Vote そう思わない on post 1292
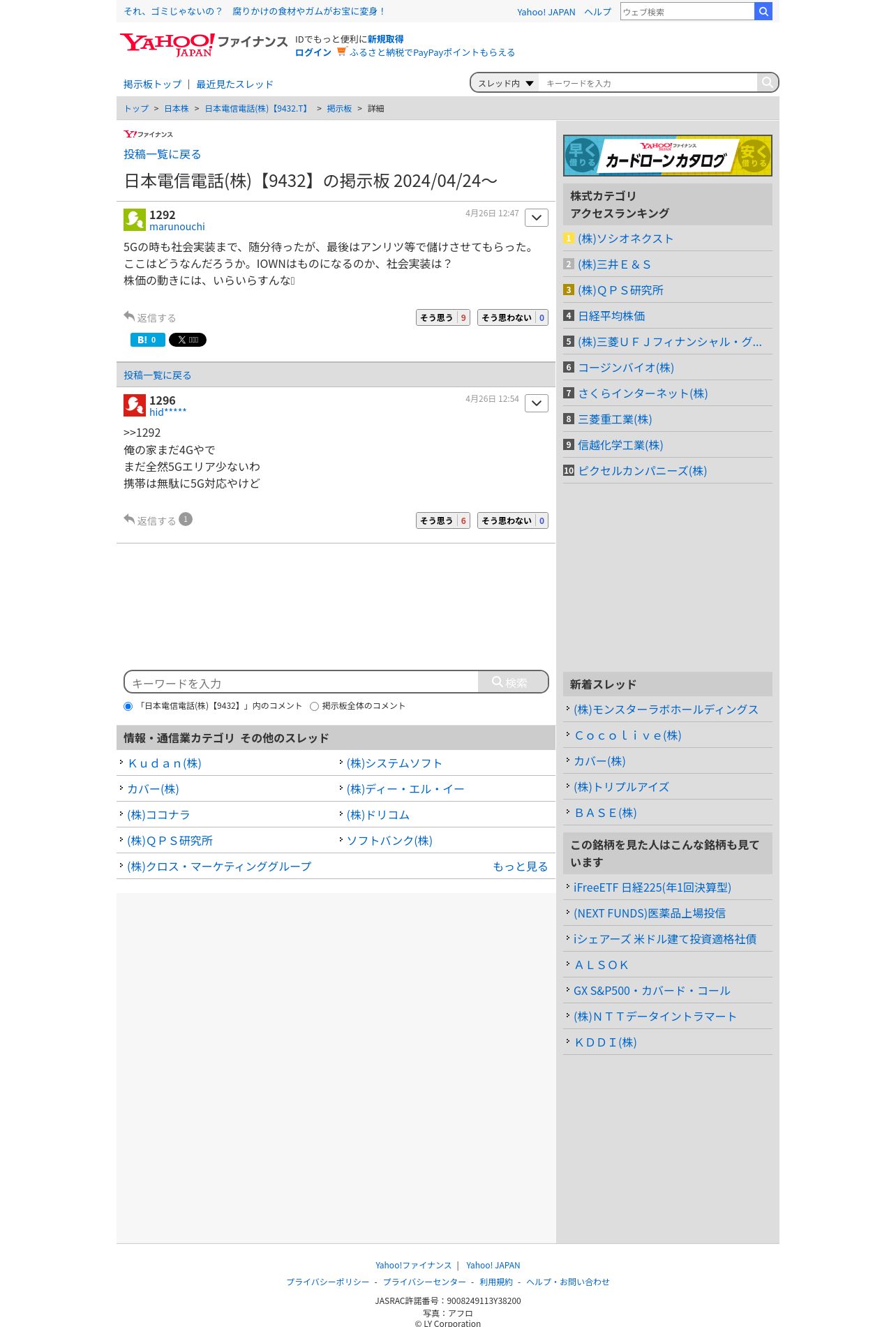This screenshot has height=1327, width=896. [x=513, y=317]
